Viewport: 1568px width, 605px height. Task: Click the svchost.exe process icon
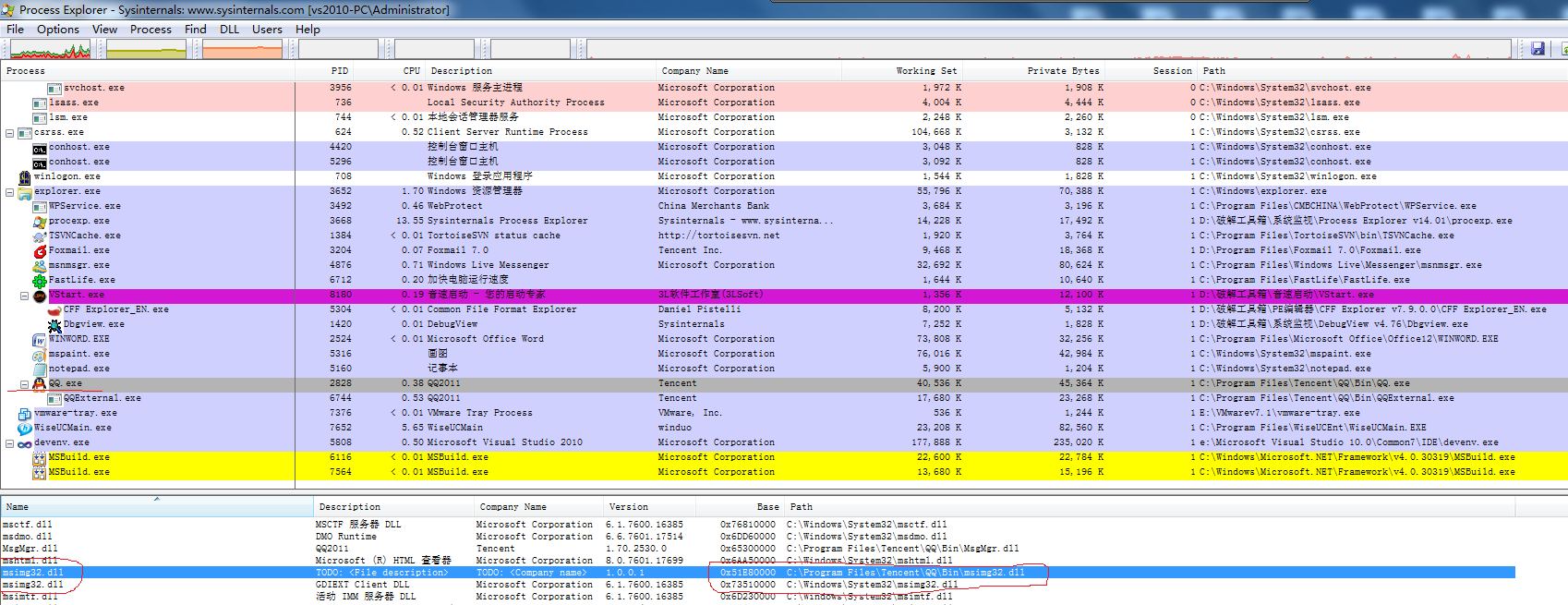coord(54,89)
